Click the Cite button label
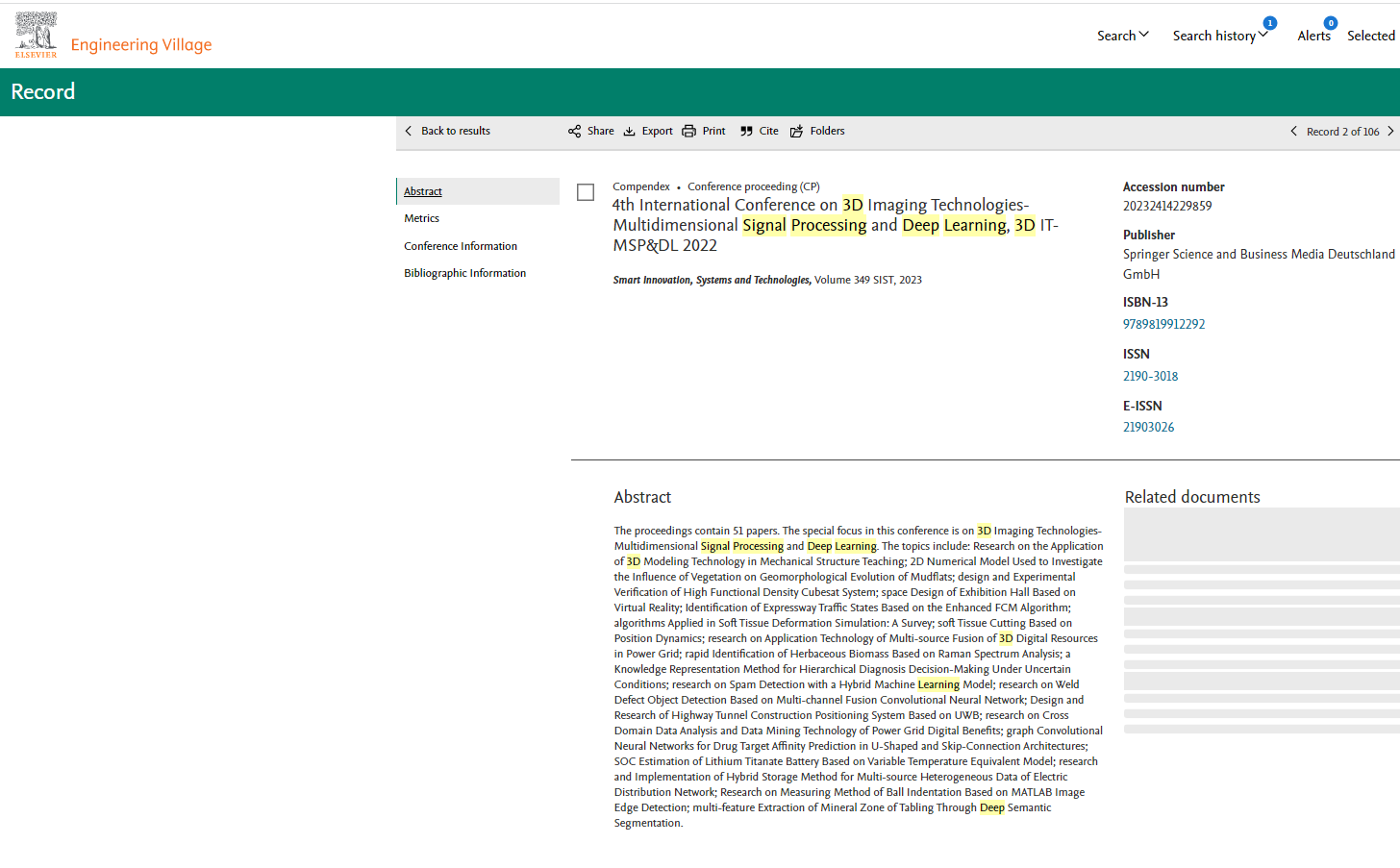Viewport: 1400px width, 868px height. [x=769, y=131]
